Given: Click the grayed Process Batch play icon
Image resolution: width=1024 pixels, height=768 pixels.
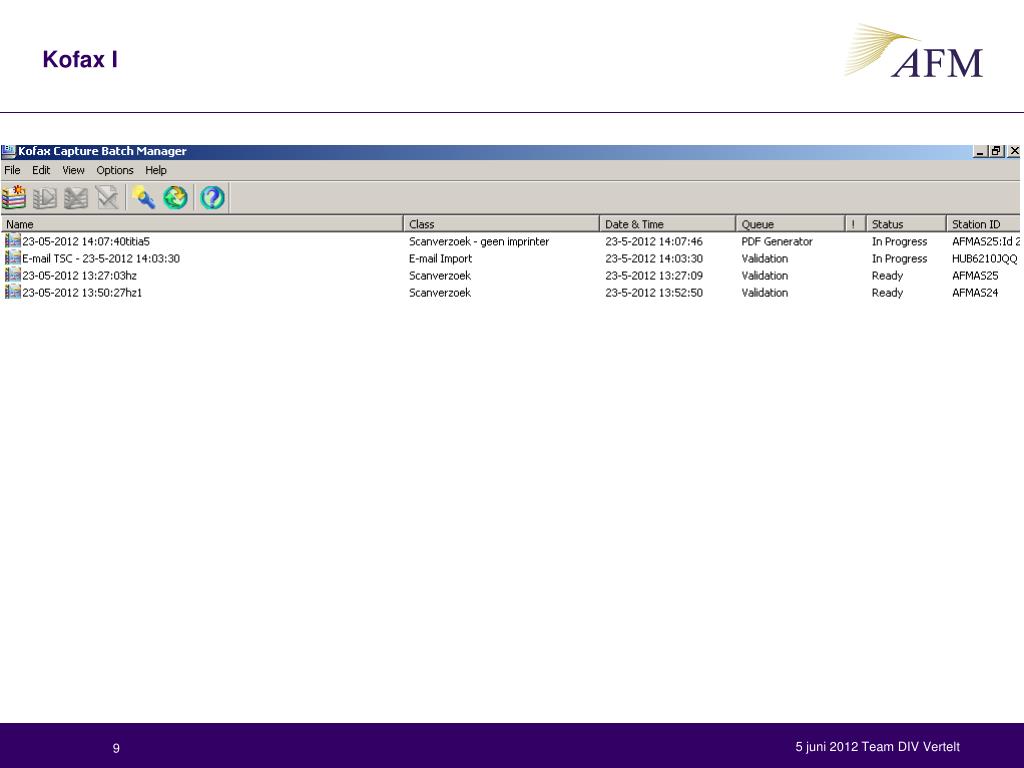Looking at the screenshot, I should [x=45, y=198].
